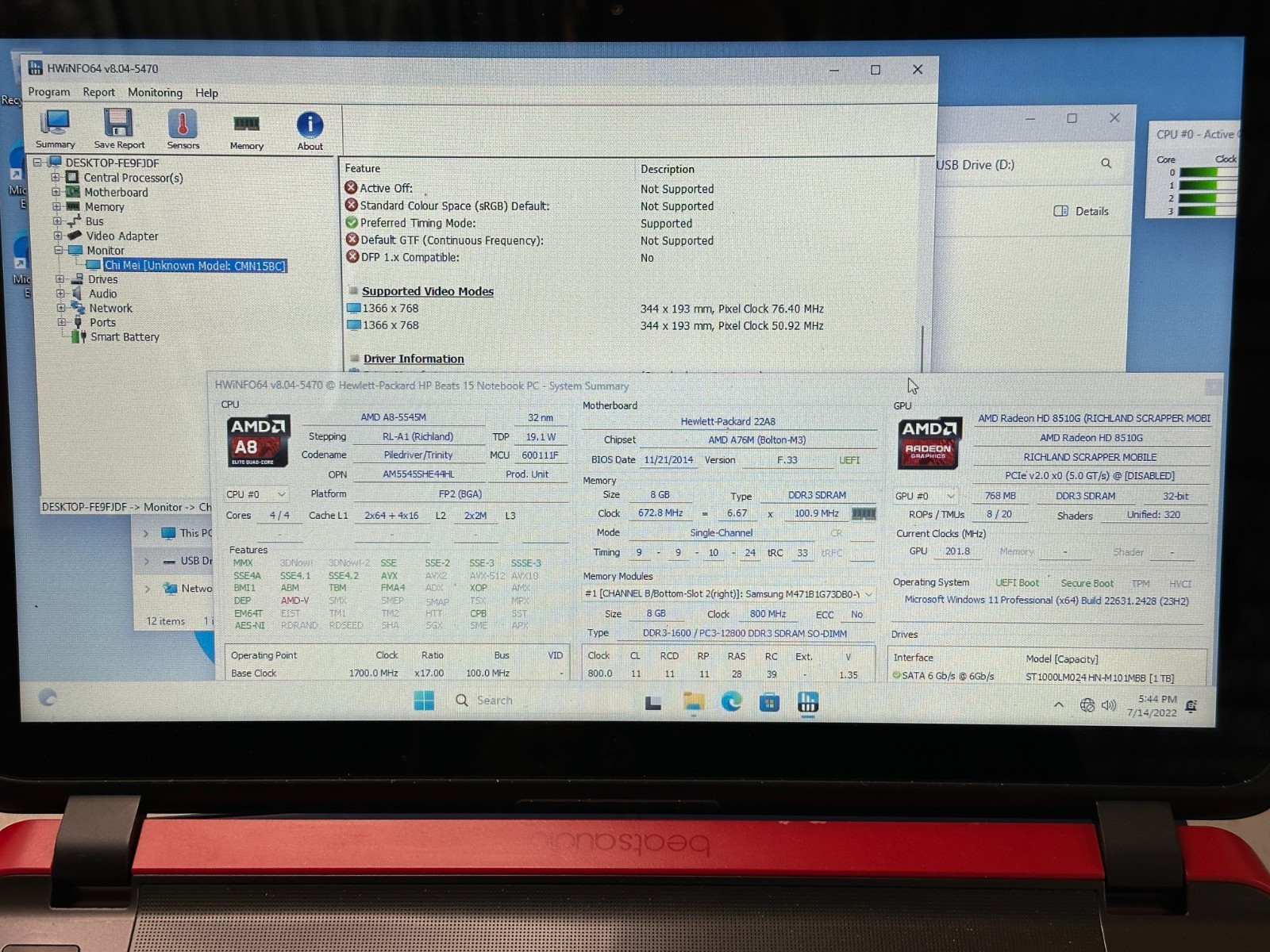Open the Program menu
Screen dimensions: 1270x952
pos(49,92)
